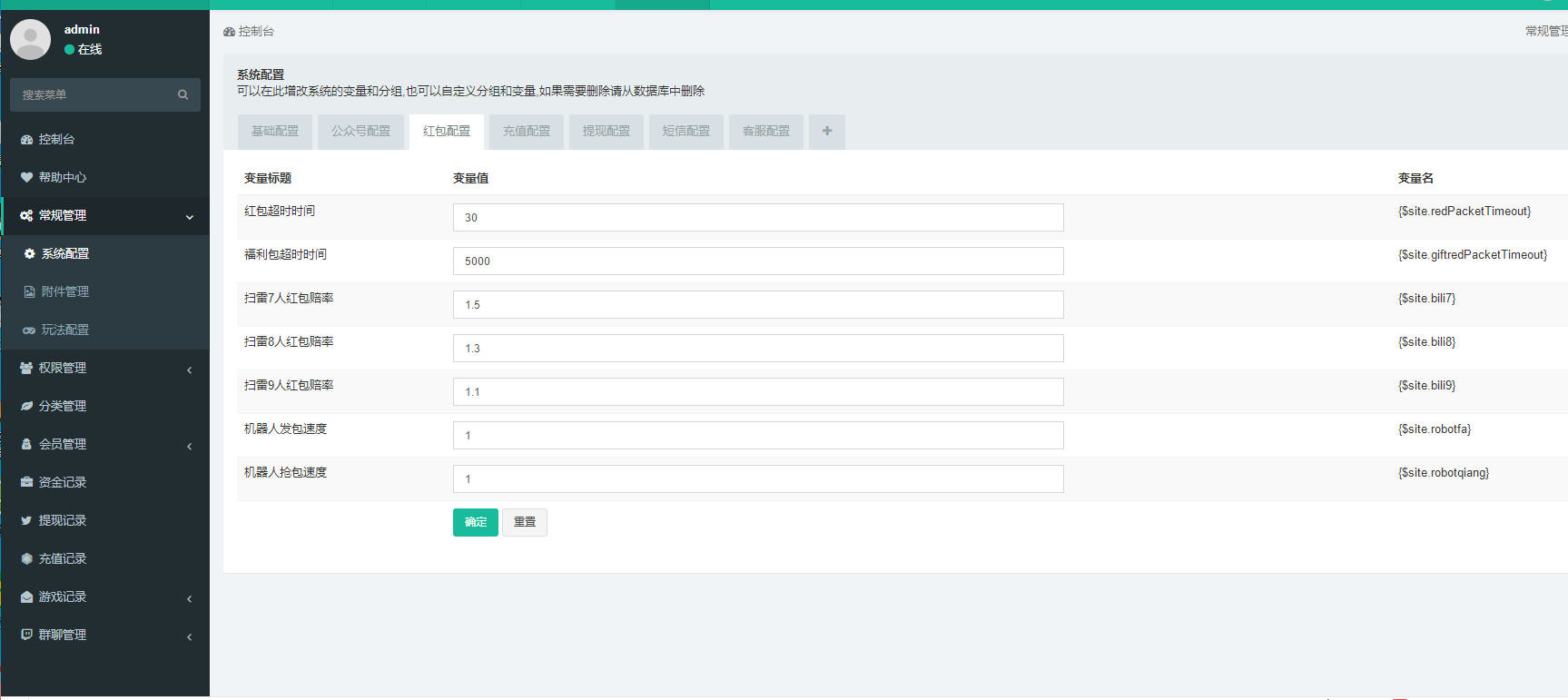Switch to the 充值配置 tab
The height and width of the screenshot is (700, 1568).
point(527,132)
